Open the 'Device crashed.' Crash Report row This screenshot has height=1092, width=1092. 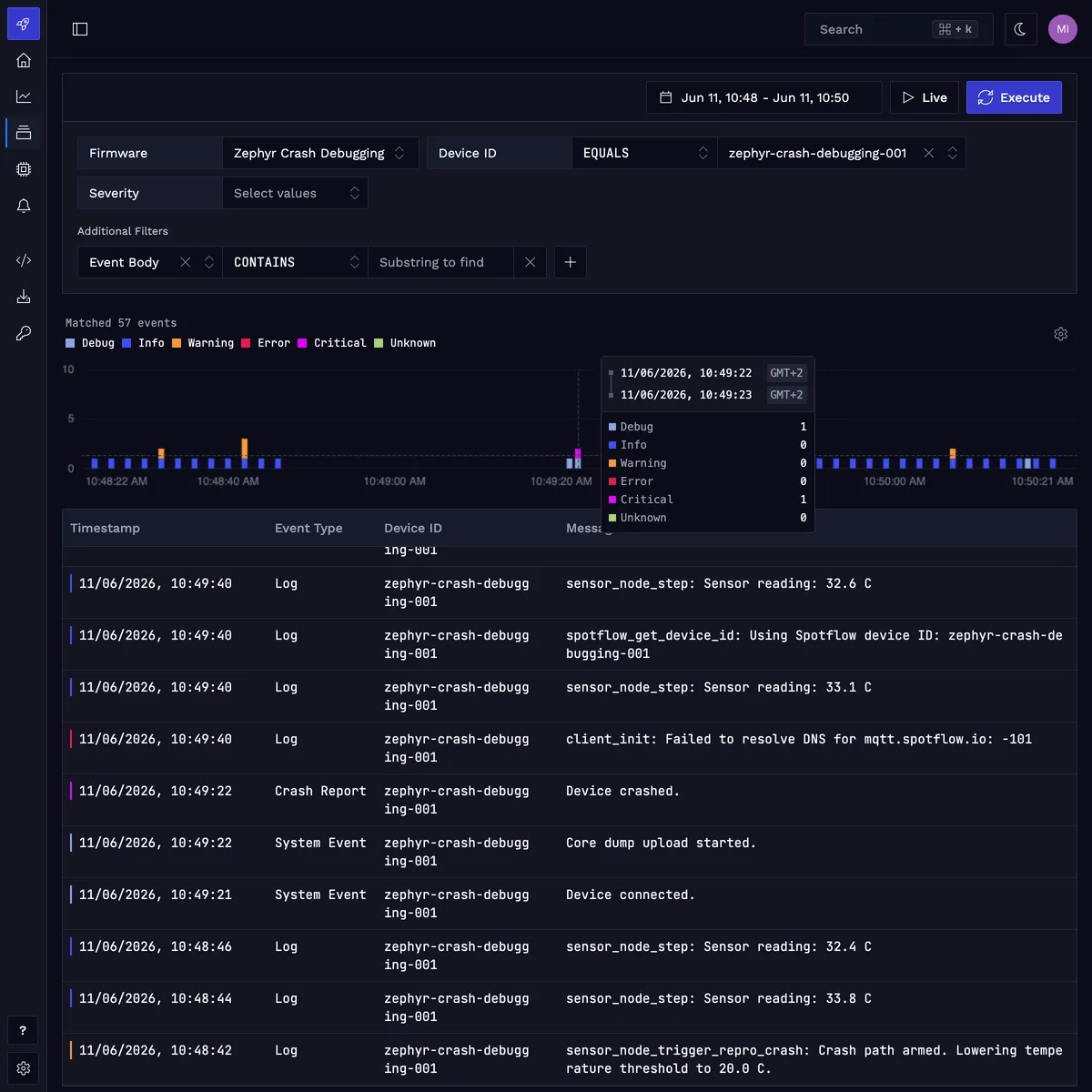click(570, 800)
